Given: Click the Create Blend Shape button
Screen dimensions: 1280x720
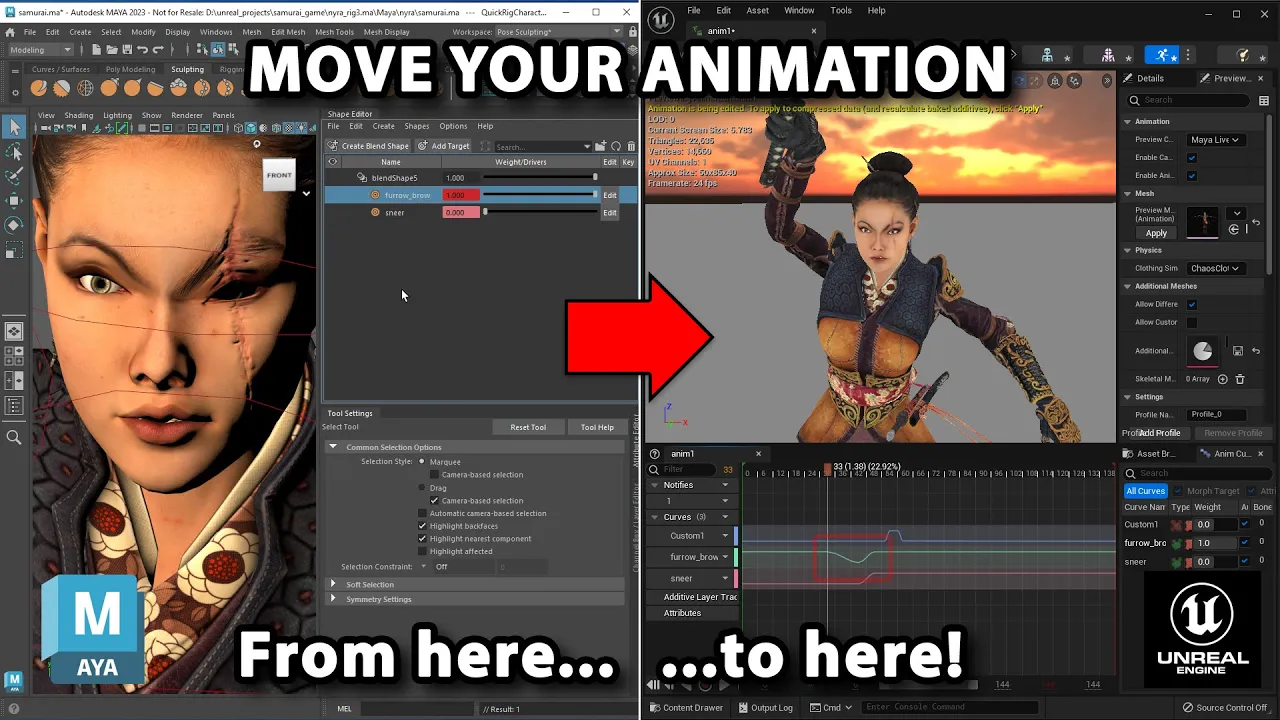Looking at the screenshot, I should (x=368, y=146).
